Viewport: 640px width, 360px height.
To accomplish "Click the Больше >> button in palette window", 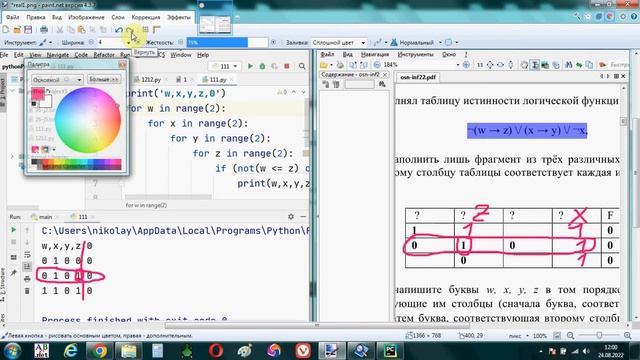I will pos(104,79).
